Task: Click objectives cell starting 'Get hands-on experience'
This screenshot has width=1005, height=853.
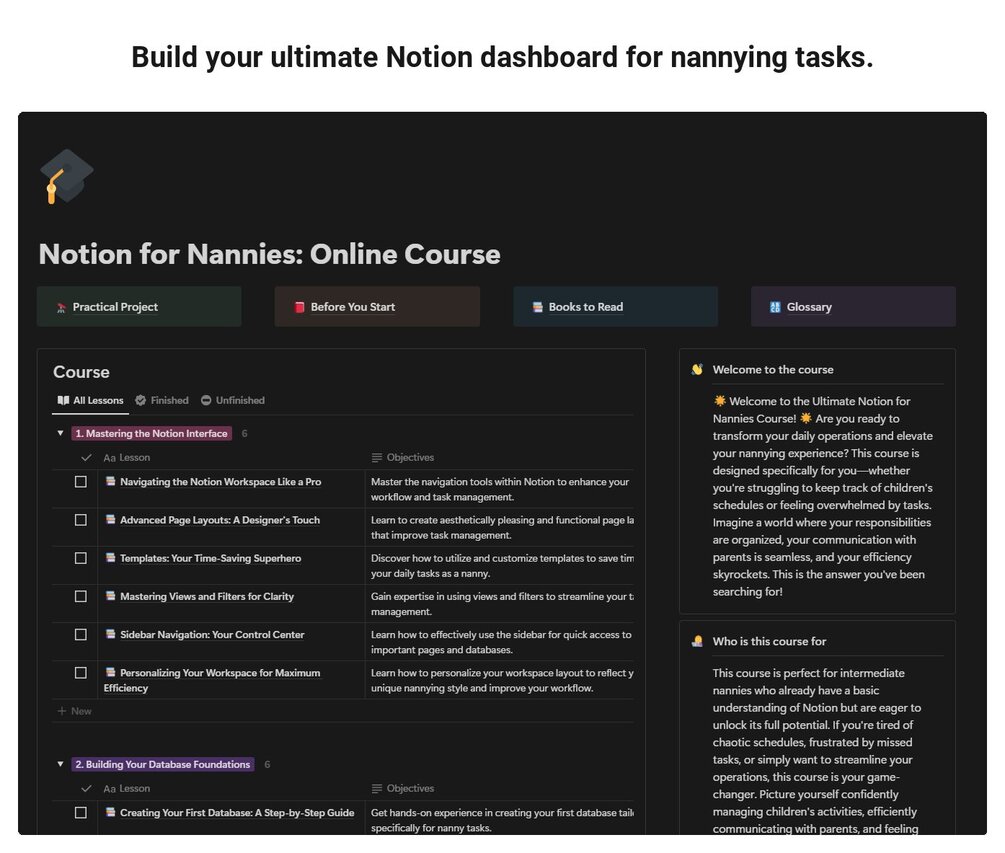Action: click(x=500, y=820)
